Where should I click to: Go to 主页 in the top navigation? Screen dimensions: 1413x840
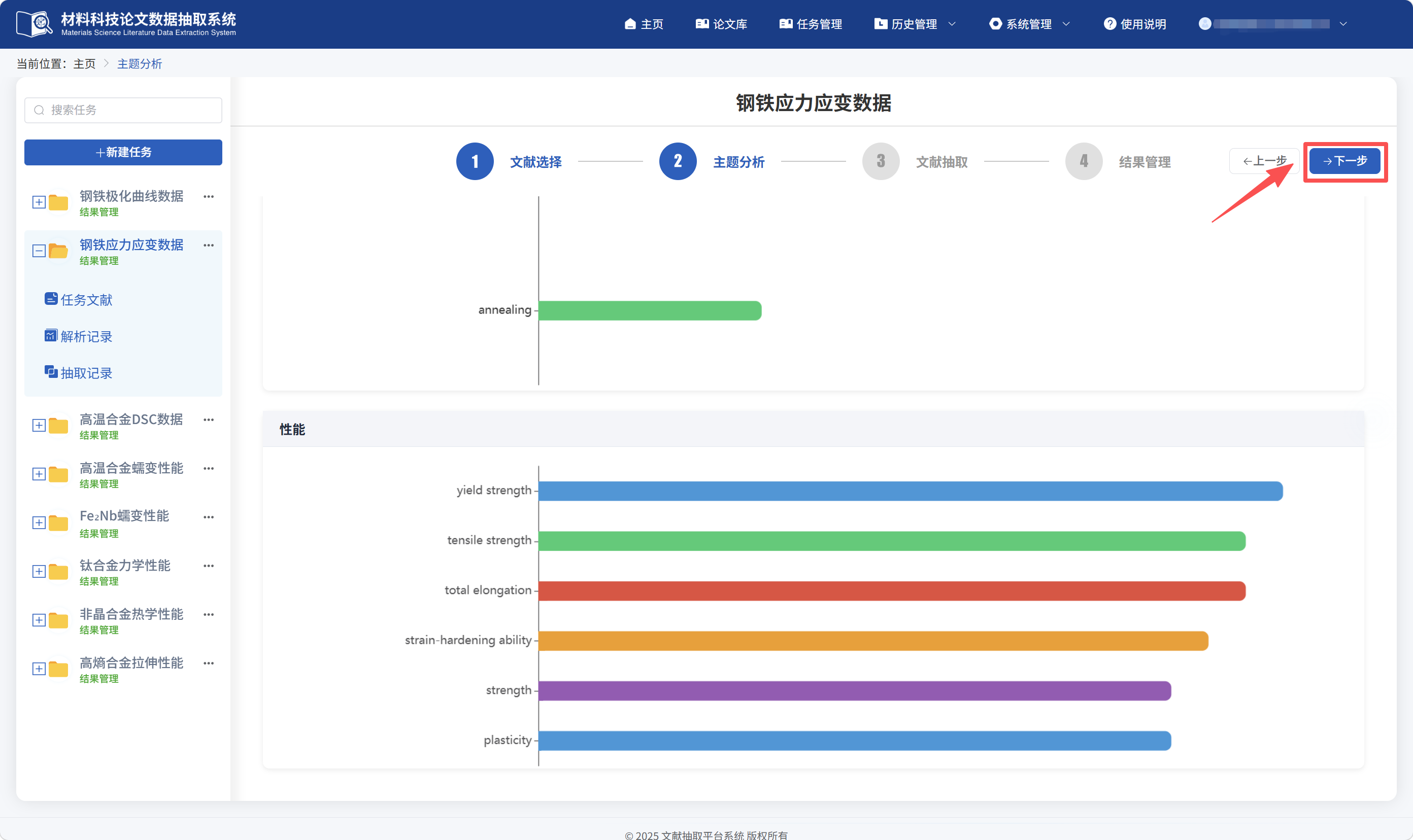pos(644,24)
